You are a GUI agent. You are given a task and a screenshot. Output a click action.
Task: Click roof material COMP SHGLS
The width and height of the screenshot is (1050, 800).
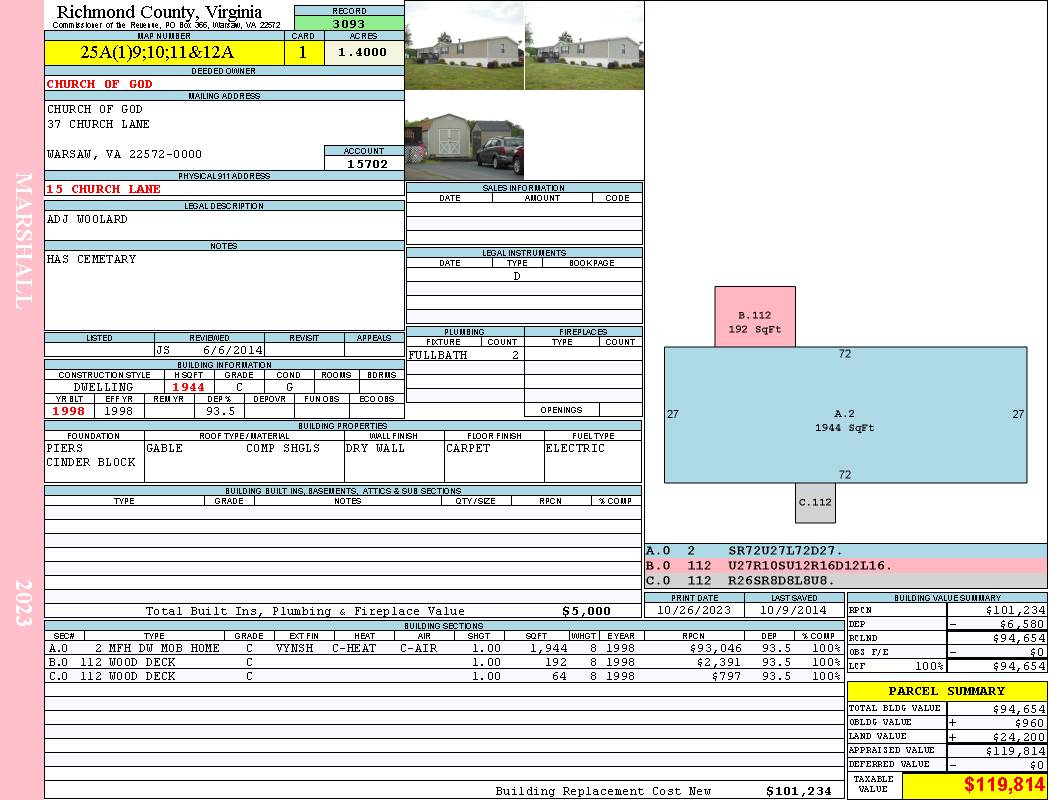pos(283,448)
